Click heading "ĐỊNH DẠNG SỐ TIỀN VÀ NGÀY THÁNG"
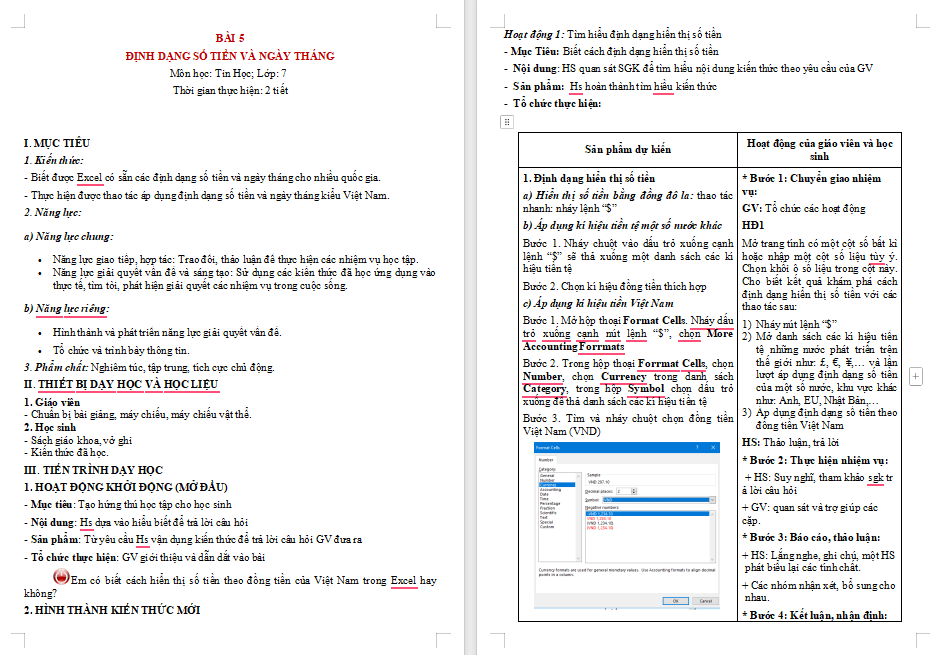 [x=230, y=56]
